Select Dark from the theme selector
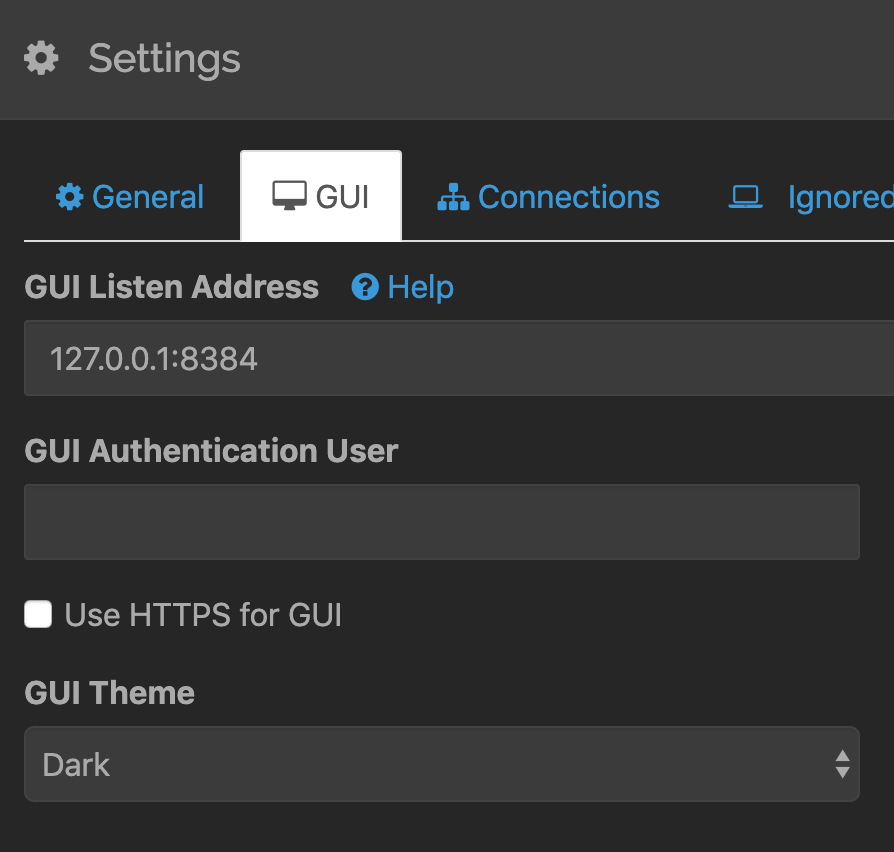This screenshot has height=852, width=894. coord(442,763)
